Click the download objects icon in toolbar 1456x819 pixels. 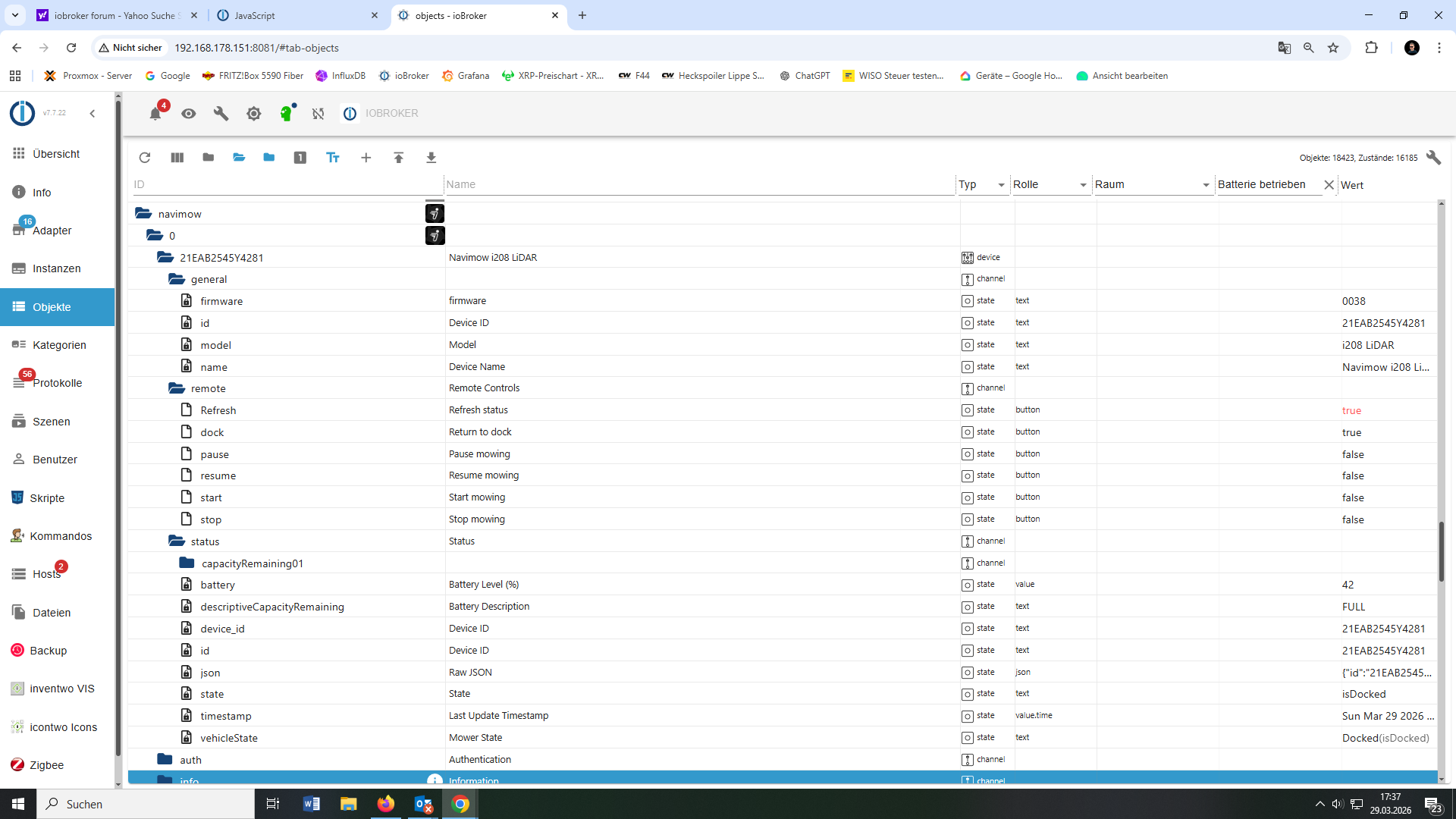coord(431,158)
